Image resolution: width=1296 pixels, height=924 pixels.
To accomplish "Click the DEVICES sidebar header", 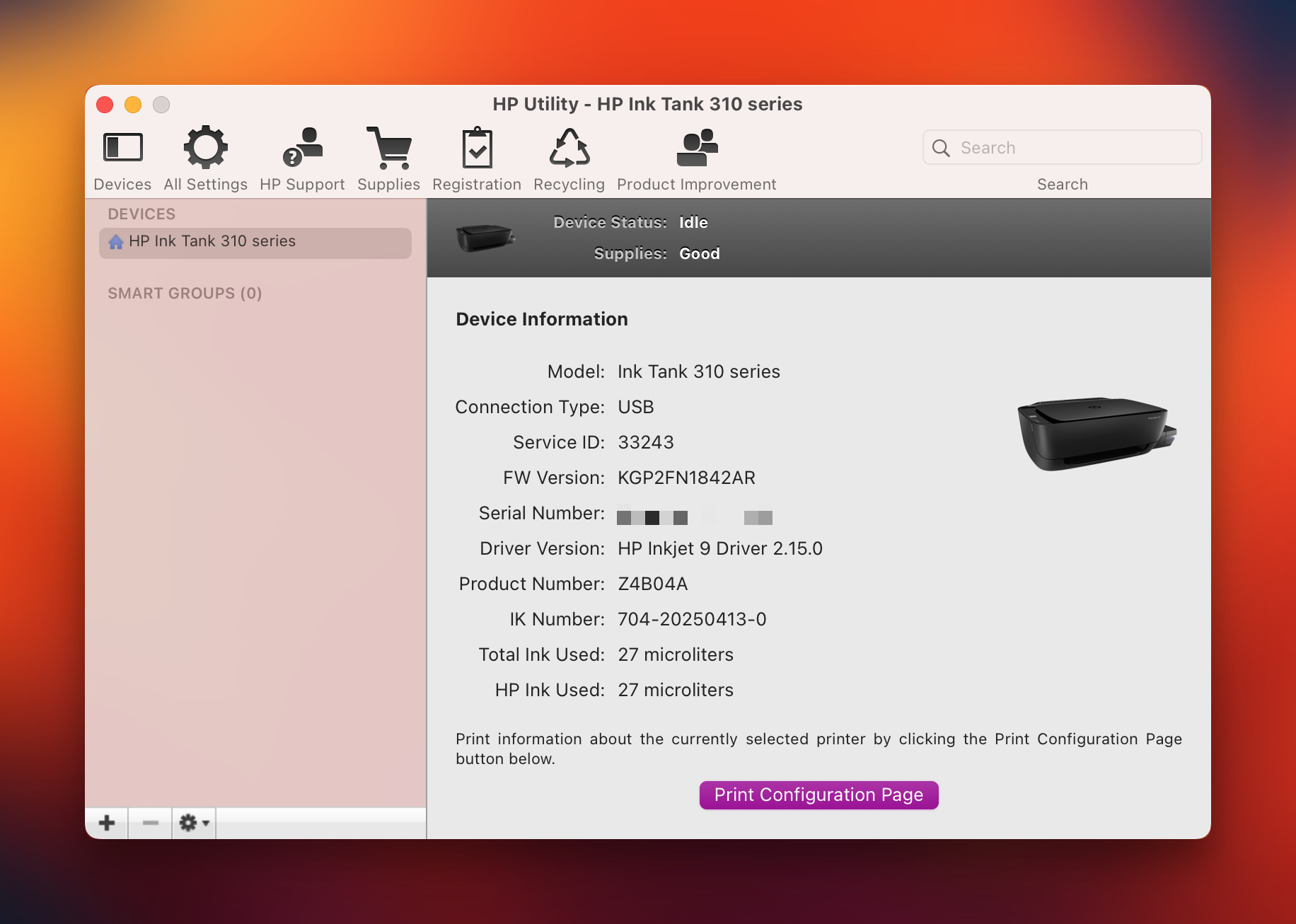I will [x=141, y=214].
